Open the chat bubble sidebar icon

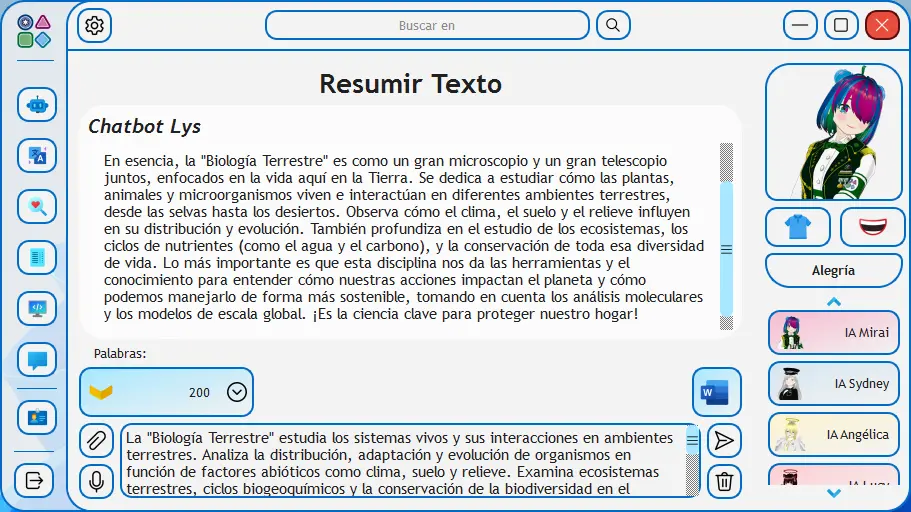pos(37,360)
